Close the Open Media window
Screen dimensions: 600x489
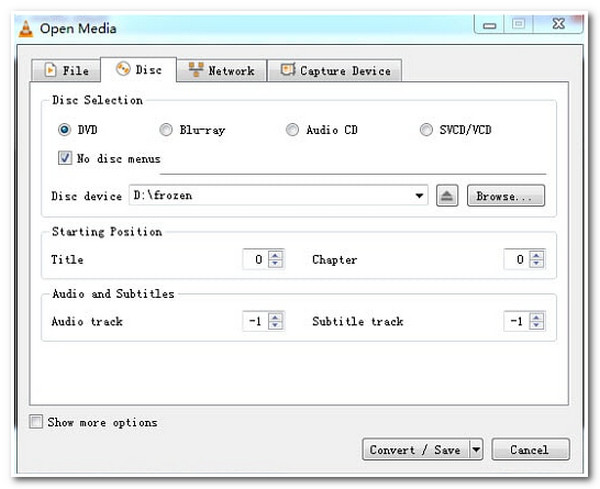pos(558,24)
